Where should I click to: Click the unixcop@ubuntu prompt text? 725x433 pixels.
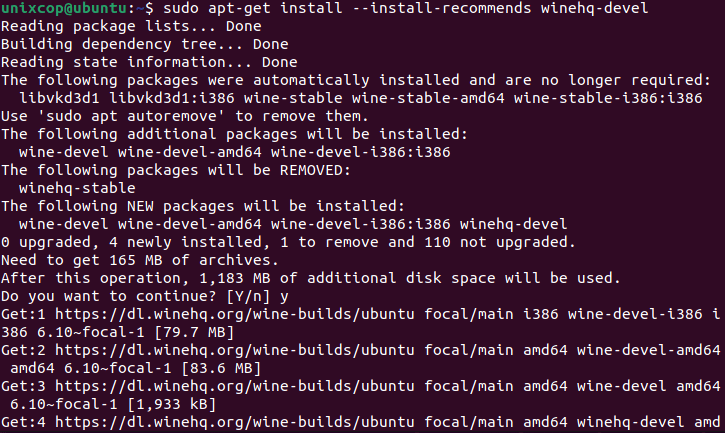(x=64, y=8)
